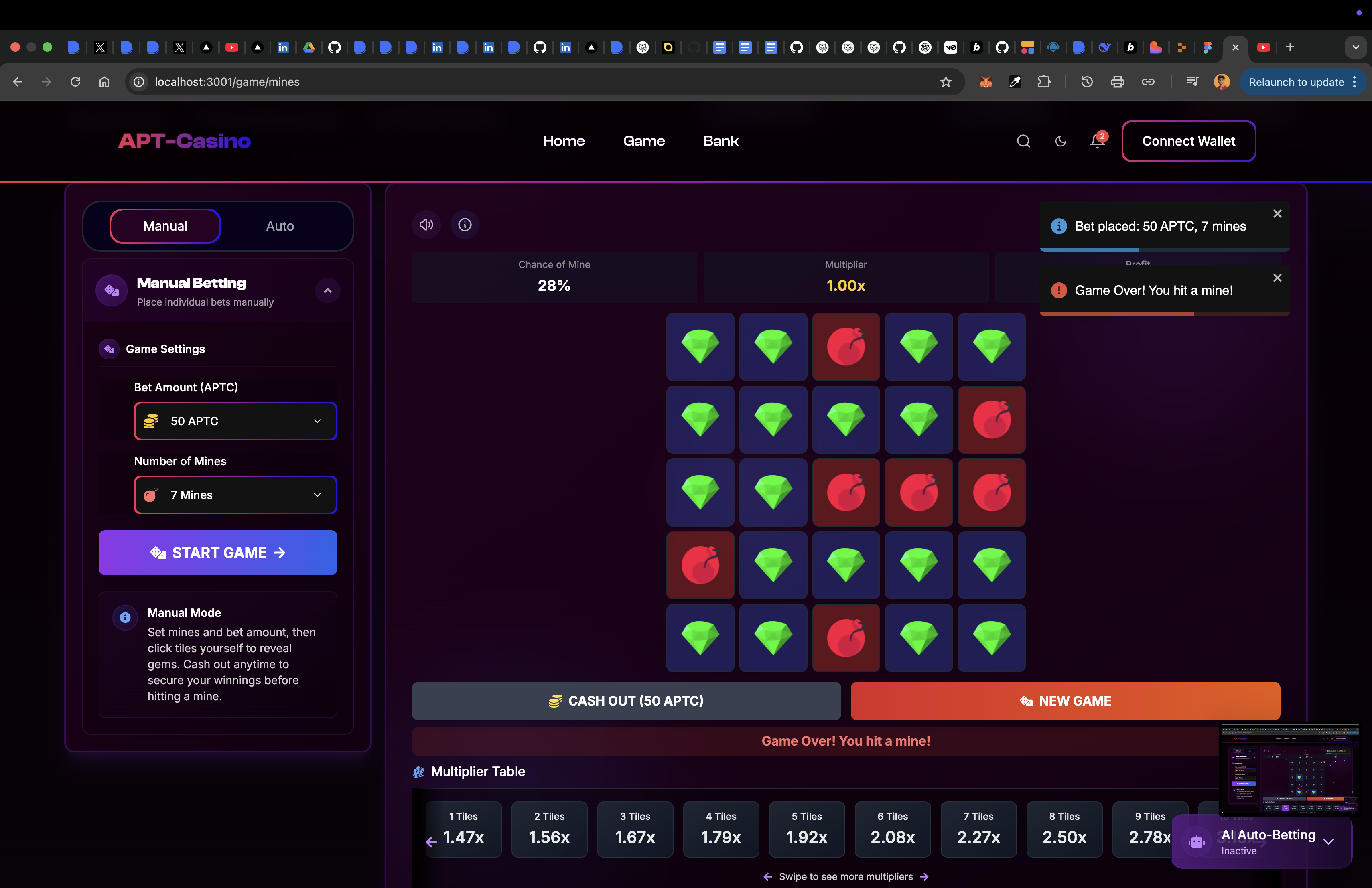
Task: Dismiss the Game Over notification
Action: pos(1277,278)
